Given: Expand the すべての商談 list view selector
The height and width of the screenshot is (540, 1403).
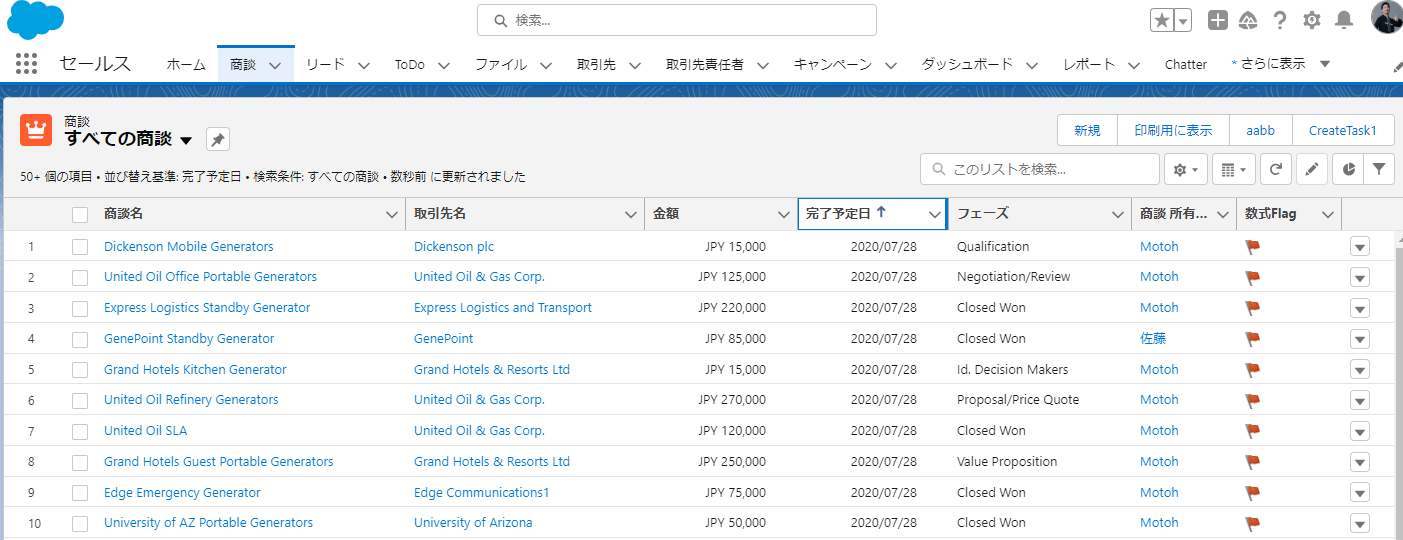Looking at the screenshot, I should tap(186, 140).
